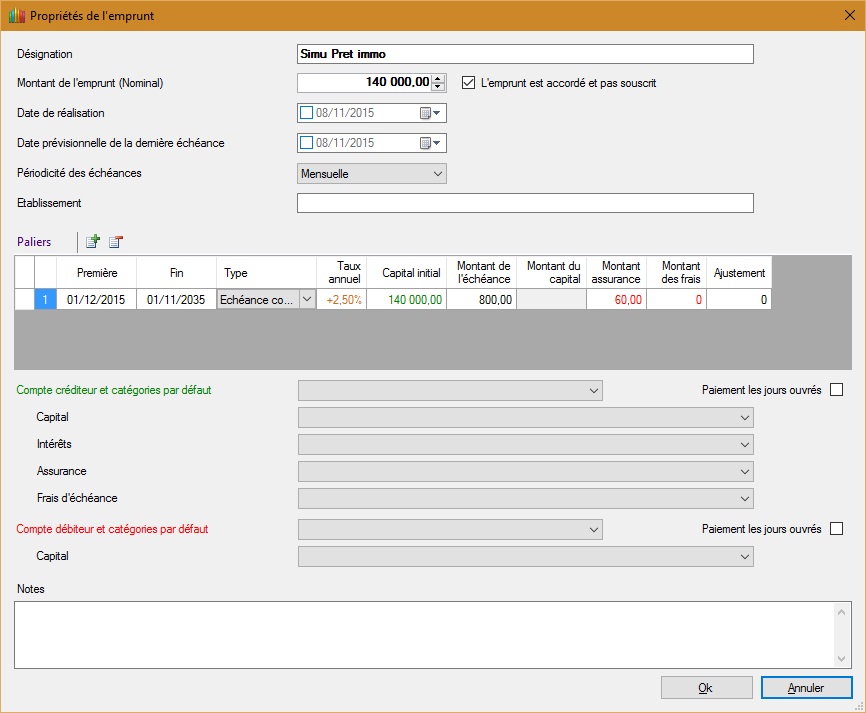Enable the Date de réalisation checkbox
866x713 pixels.
307,113
